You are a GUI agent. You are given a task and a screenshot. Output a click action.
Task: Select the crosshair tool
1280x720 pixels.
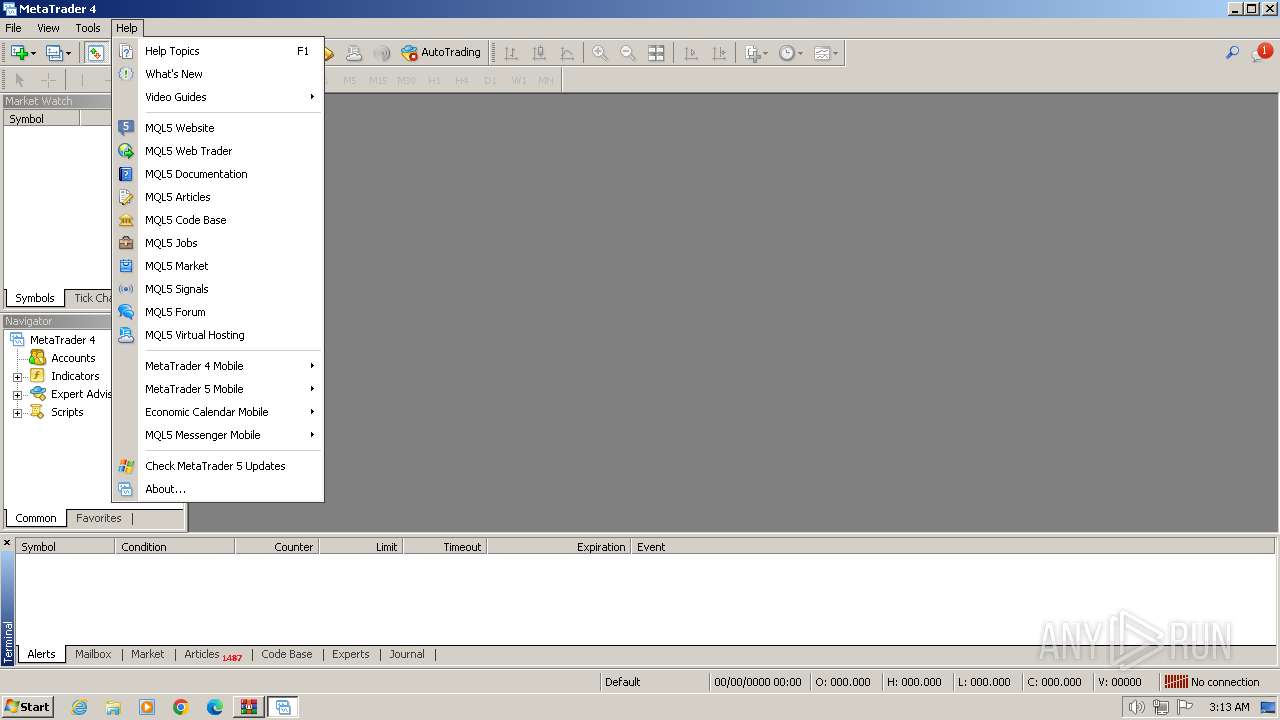click(47, 80)
